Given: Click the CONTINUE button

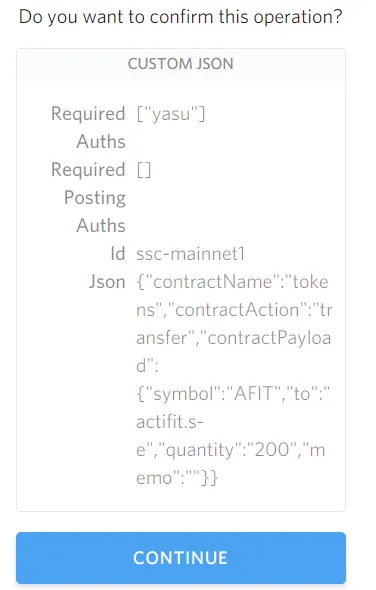Looking at the screenshot, I should [x=181, y=558].
